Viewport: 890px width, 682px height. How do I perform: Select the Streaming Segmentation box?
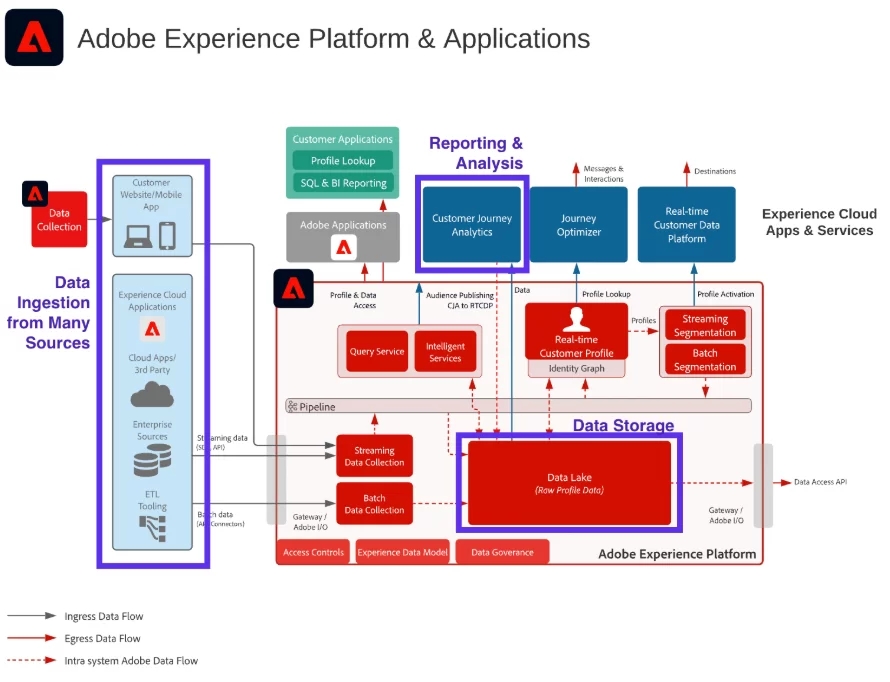click(x=705, y=325)
